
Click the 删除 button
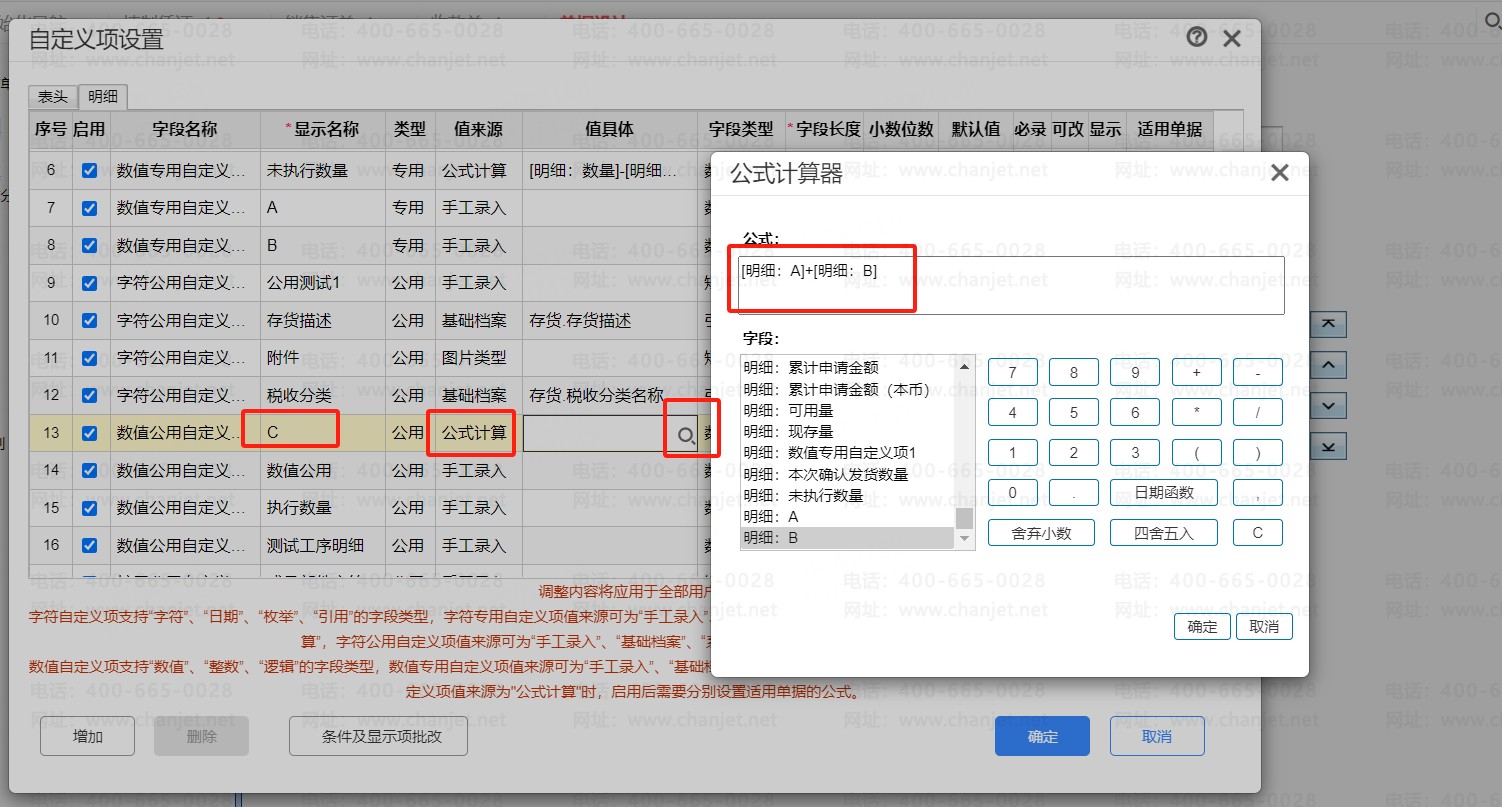click(201, 737)
